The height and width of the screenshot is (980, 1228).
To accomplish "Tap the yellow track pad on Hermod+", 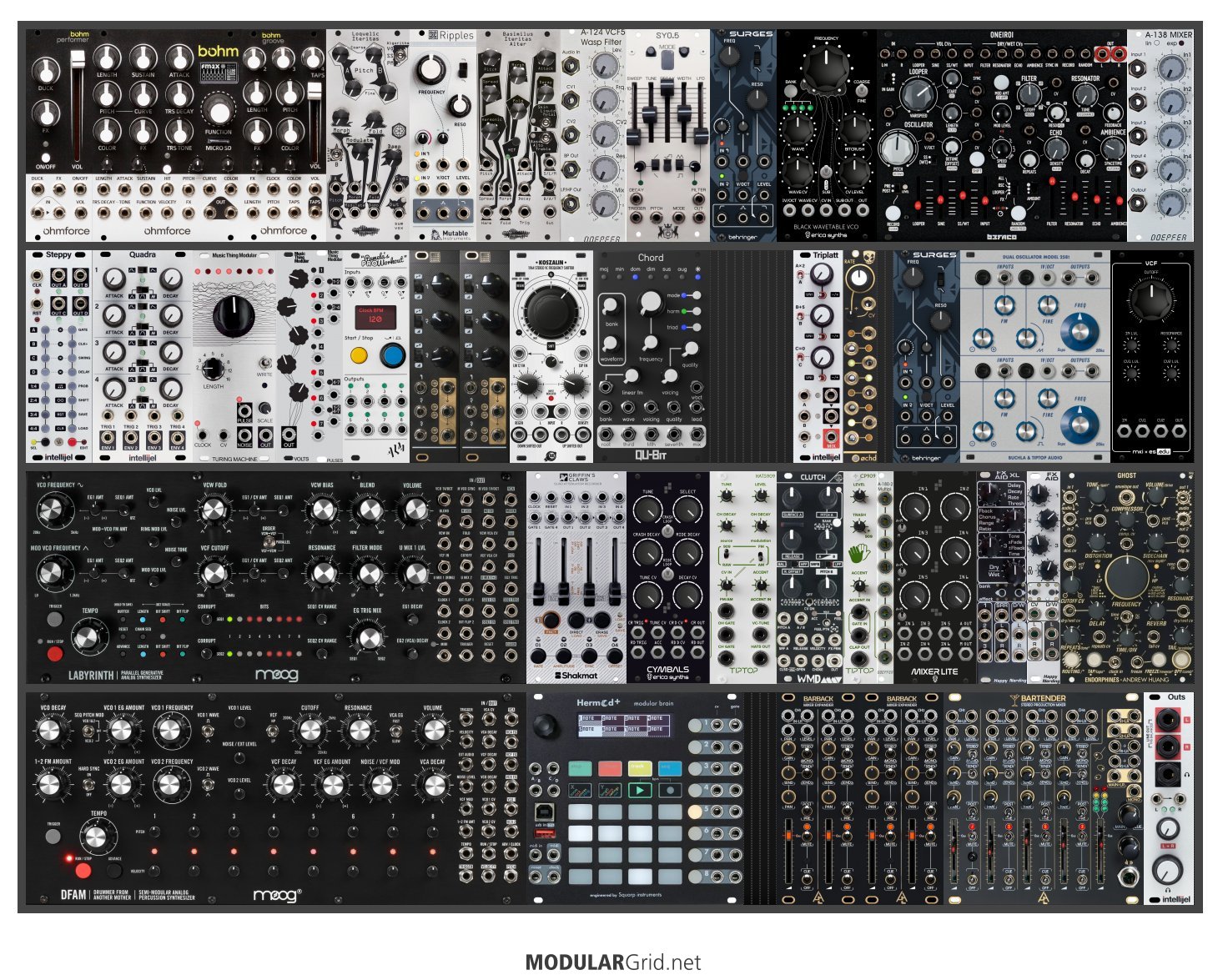I will tap(639, 768).
